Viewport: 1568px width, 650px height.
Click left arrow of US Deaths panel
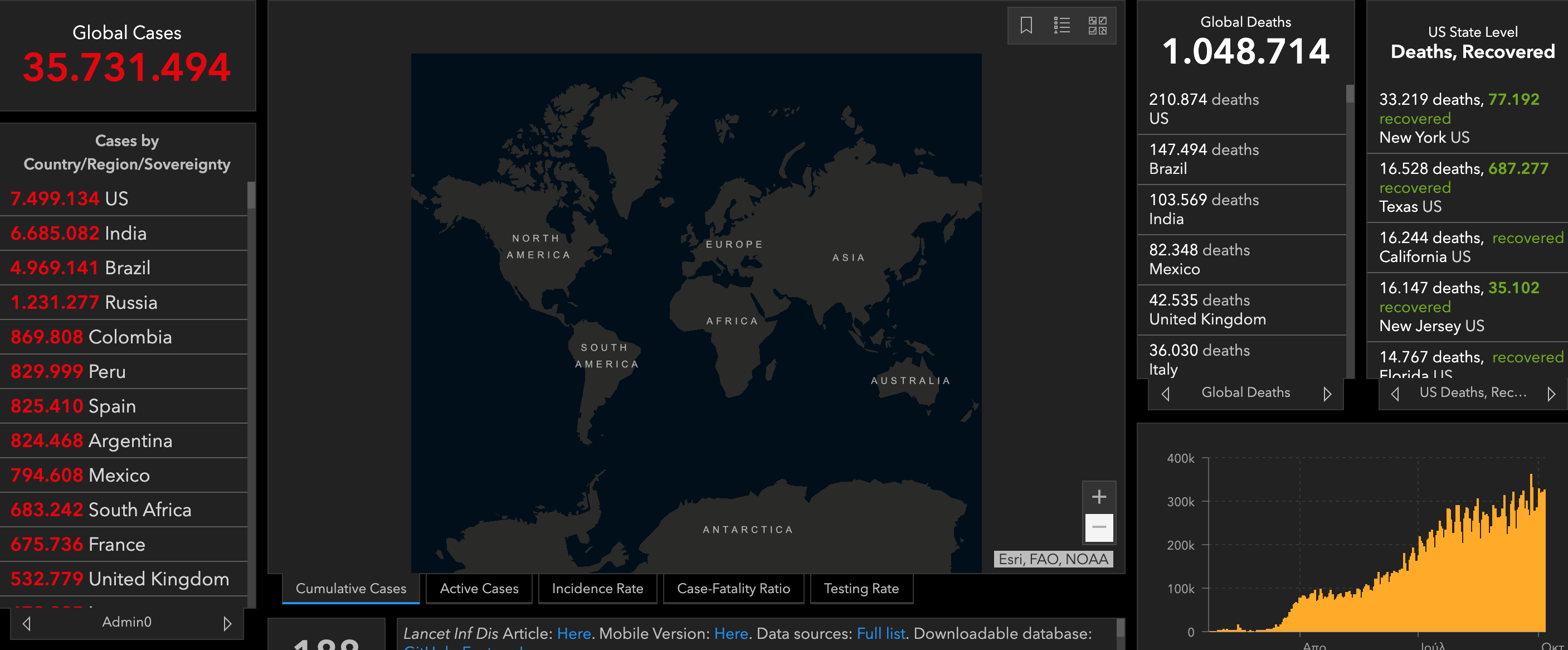pyautogui.click(x=1395, y=394)
